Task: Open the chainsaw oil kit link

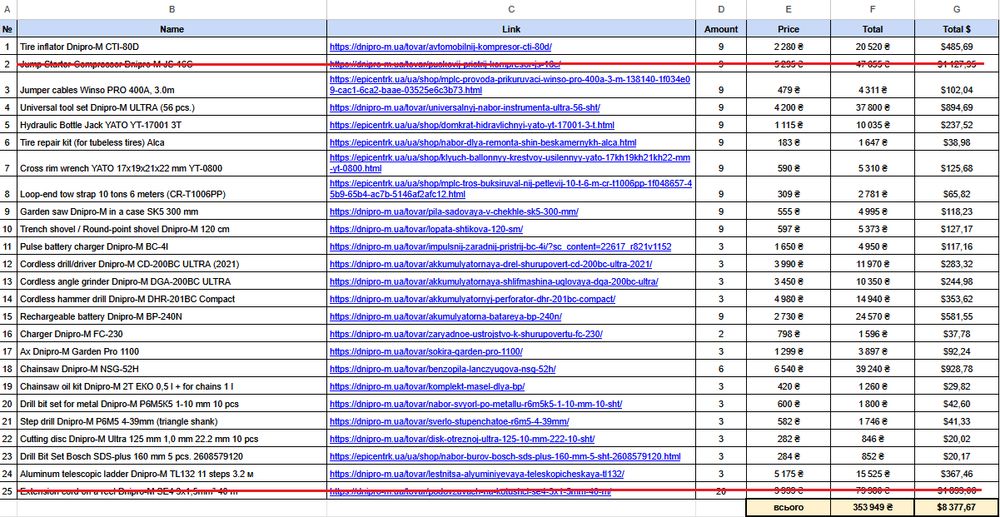Action: pos(427,386)
